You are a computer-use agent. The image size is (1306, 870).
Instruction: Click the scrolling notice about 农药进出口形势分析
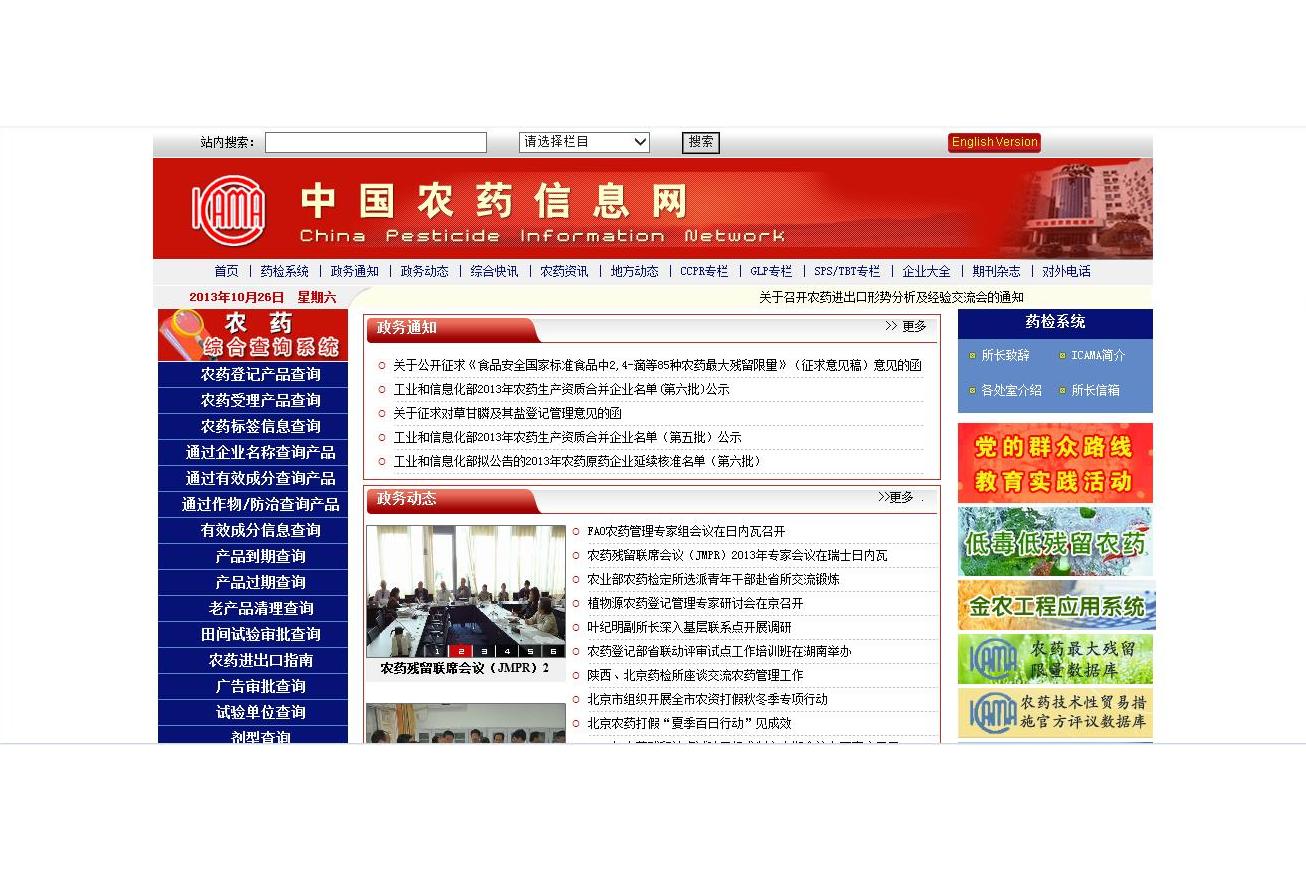[x=891, y=297]
